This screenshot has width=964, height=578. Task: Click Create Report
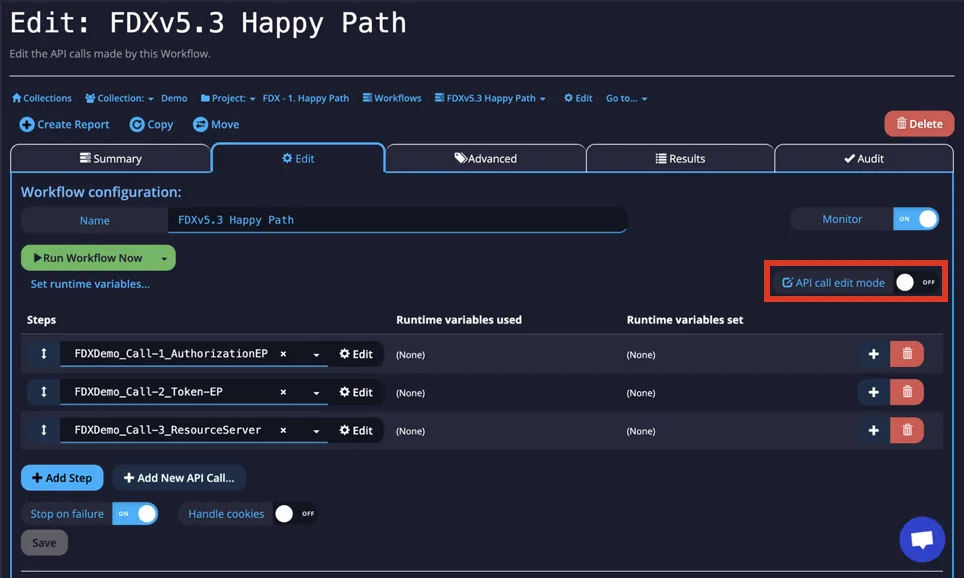(x=65, y=124)
